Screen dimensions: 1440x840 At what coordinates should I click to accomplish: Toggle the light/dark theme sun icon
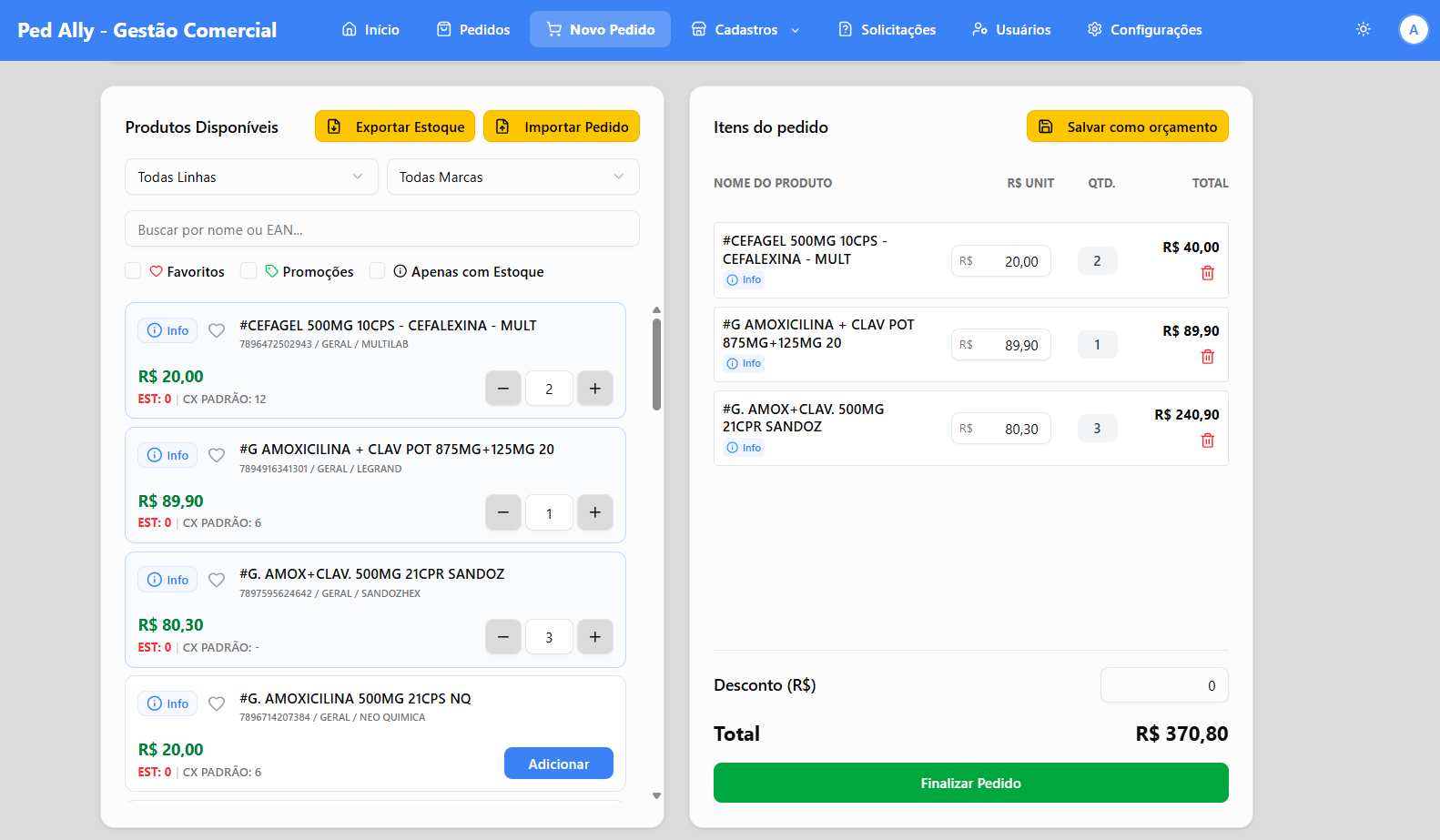tap(1363, 29)
